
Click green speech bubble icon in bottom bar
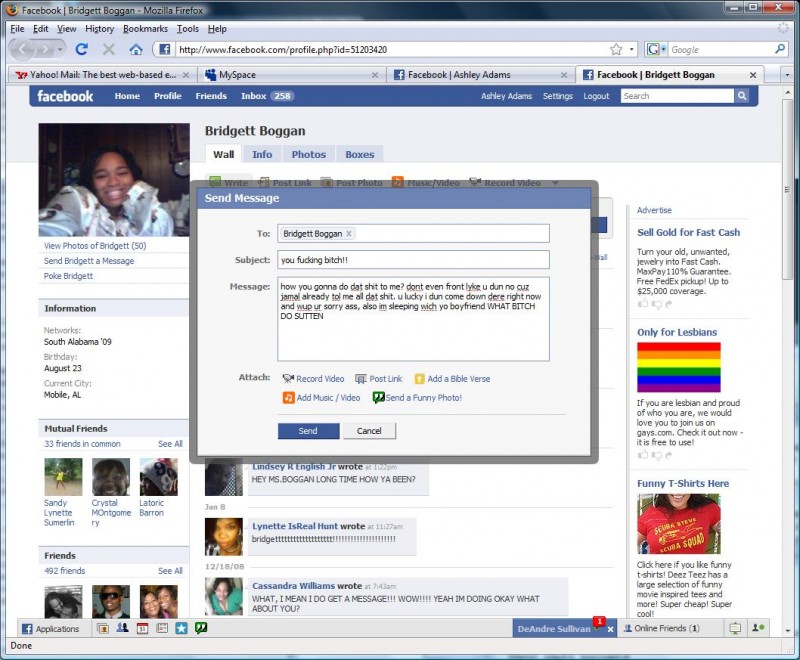coord(201,628)
